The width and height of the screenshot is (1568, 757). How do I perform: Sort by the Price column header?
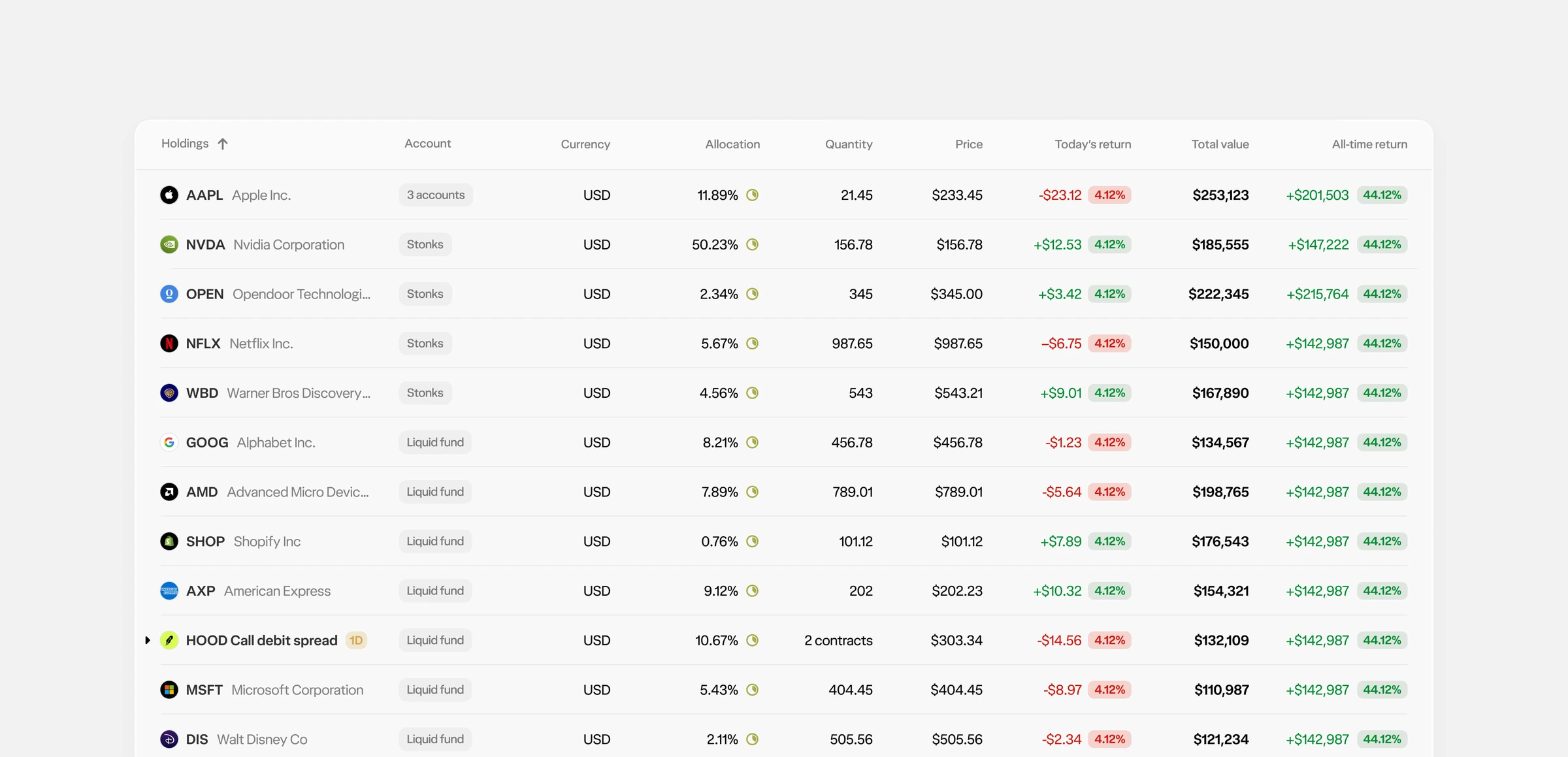point(969,144)
